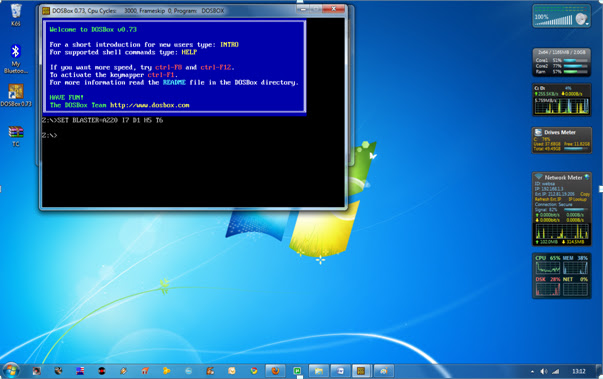Open the Recycle Bin desktop icon
The image size is (603, 379).
tap(16, 15)
